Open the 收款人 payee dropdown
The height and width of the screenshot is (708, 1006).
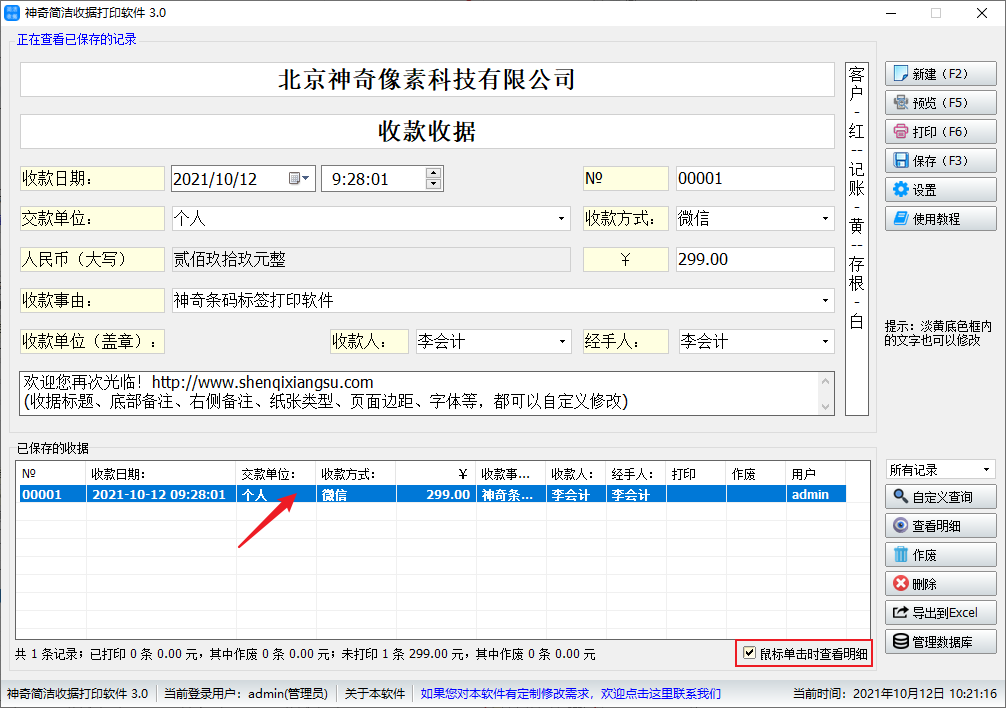(562, 342)
